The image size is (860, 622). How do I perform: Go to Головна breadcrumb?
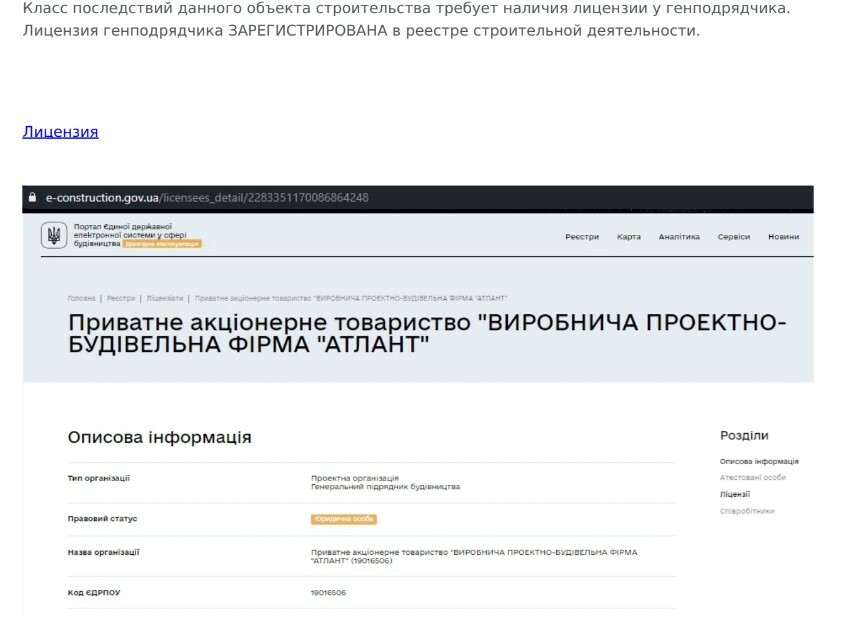tap(81, 298)
